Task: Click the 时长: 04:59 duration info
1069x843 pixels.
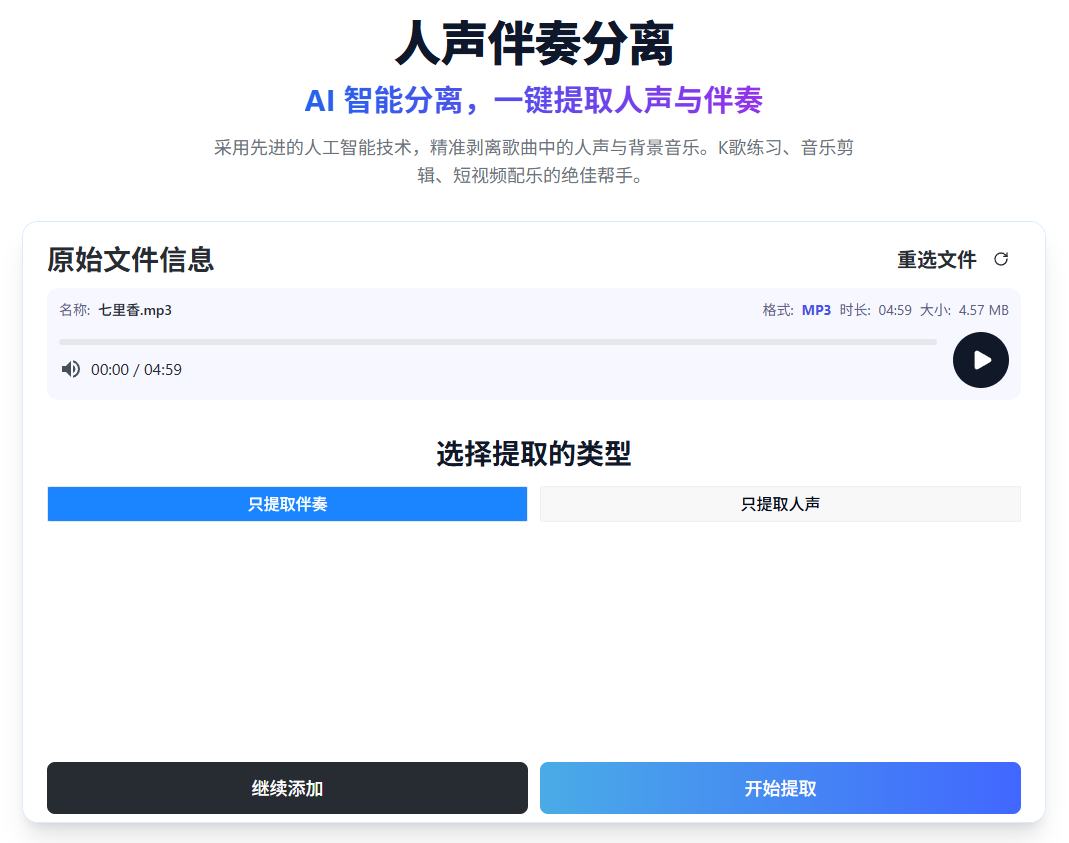Action: pos(875,310)
